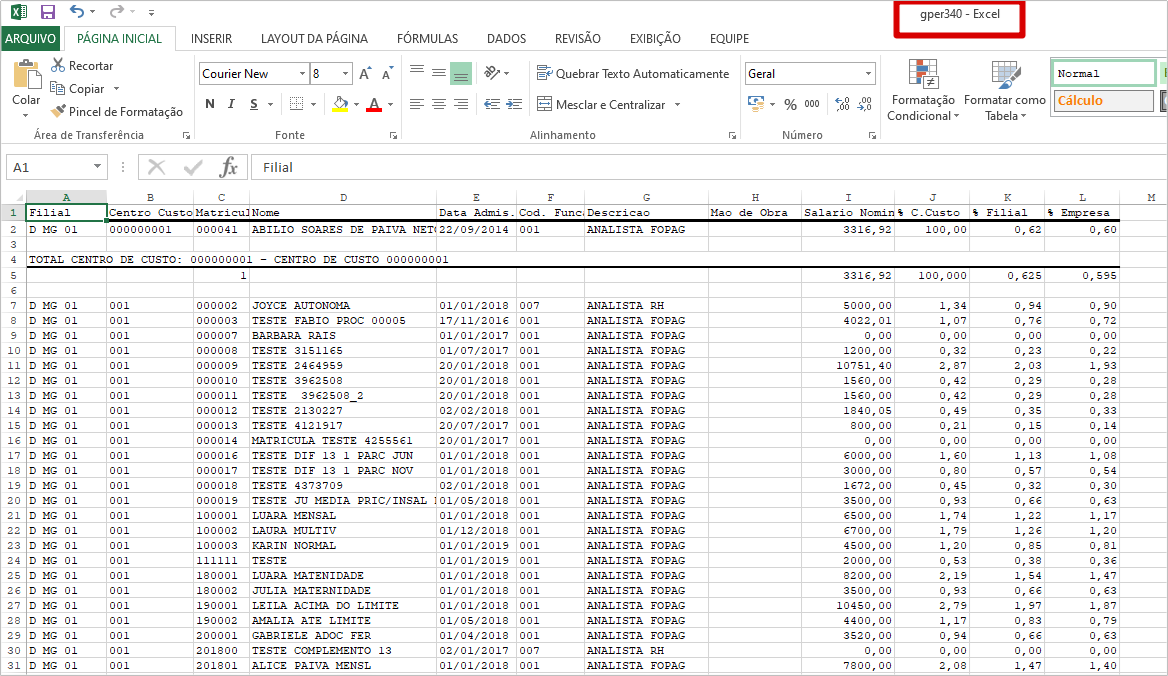Apply yellow fill color bucket

pos(340,104)
